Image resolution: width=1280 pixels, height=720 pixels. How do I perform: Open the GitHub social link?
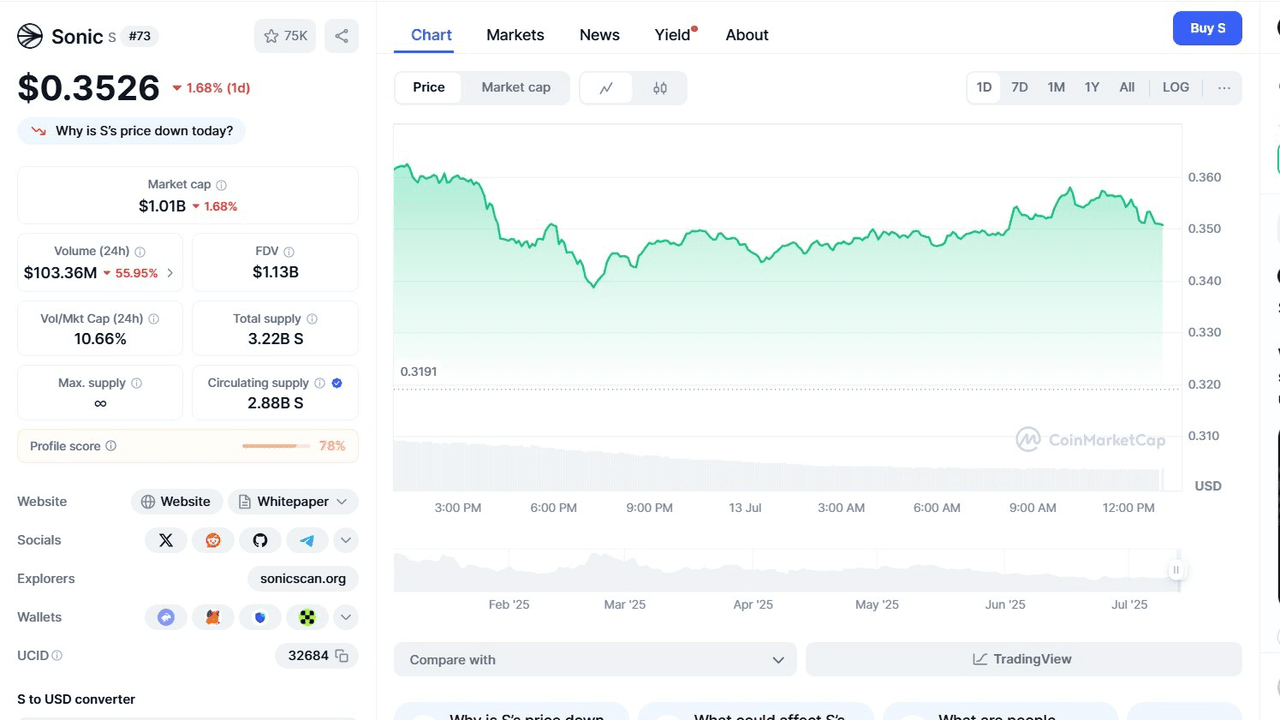[x=260, y=540]
